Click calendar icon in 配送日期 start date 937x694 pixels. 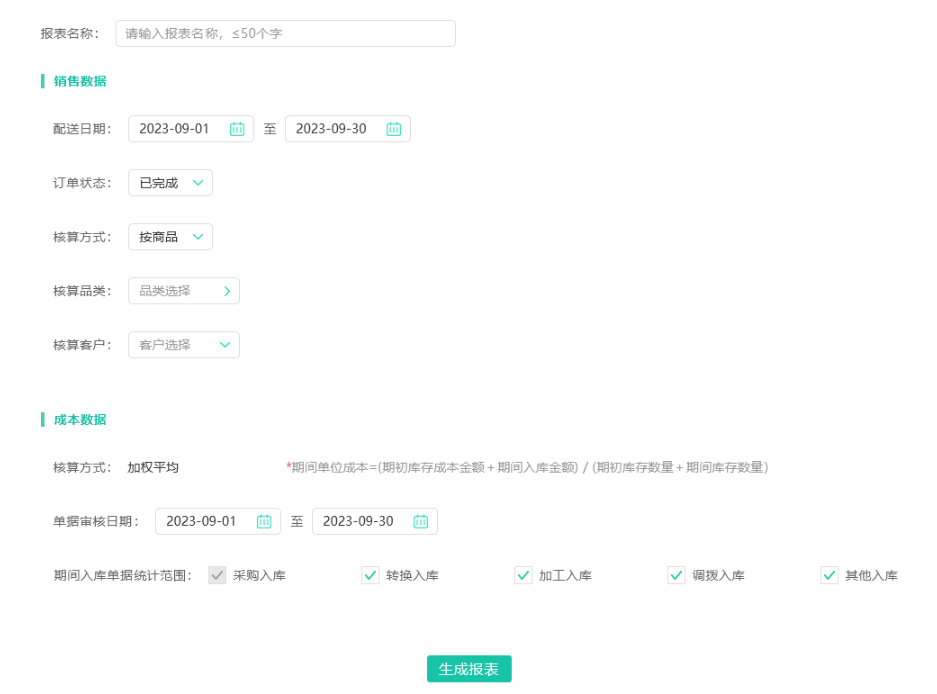coord(237,129)
